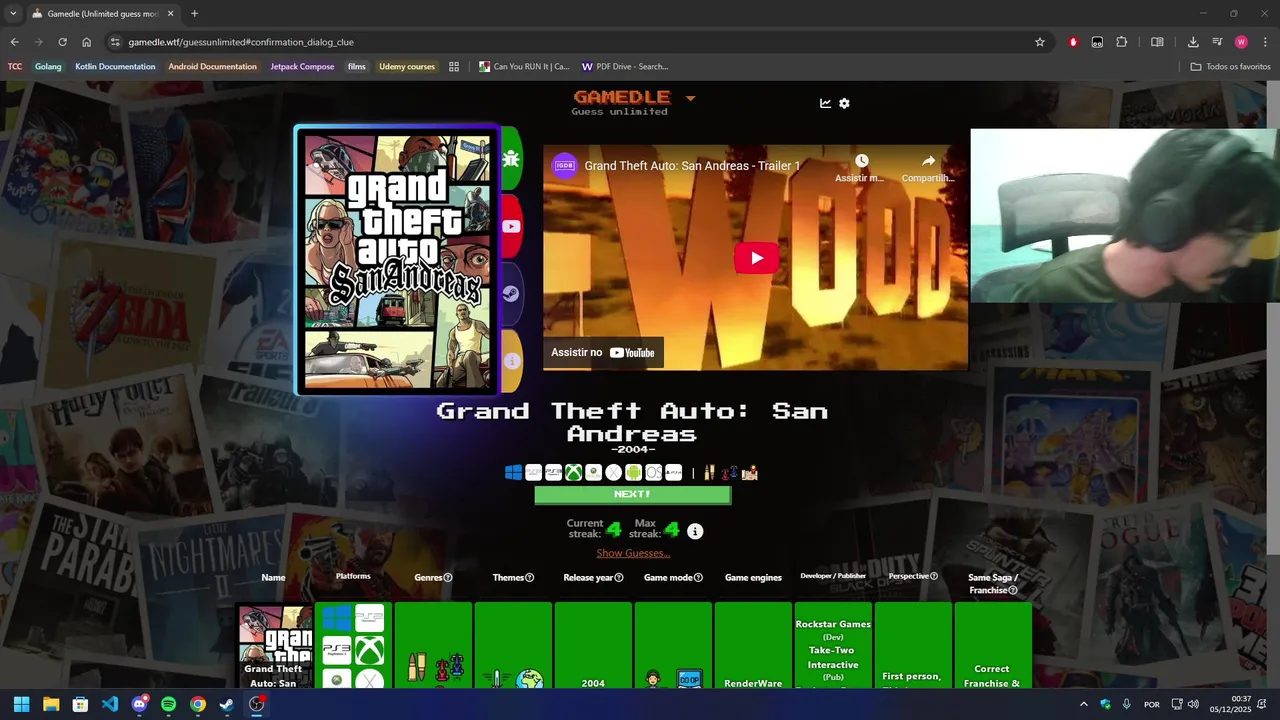Click the red hand ad-blocker extension icon

pyautogui.click(x=1073, y=42)
